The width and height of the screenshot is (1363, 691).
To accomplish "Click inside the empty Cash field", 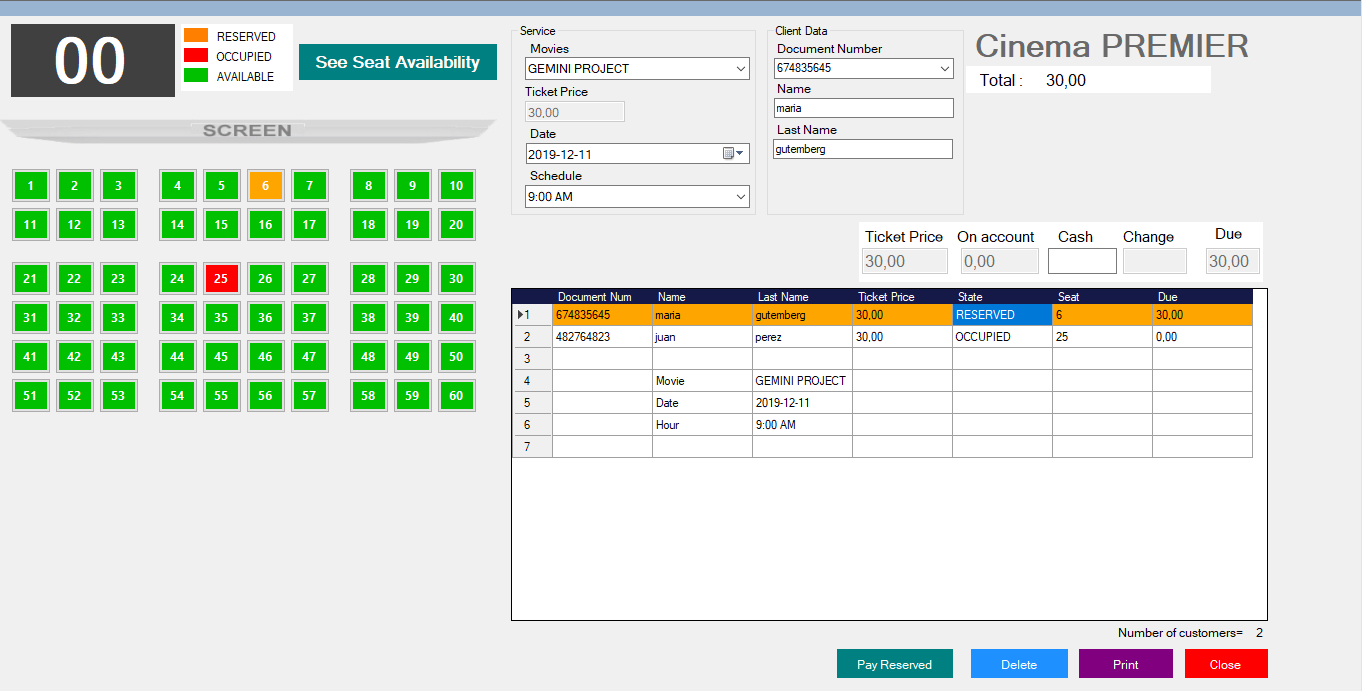I will 1081,260.
